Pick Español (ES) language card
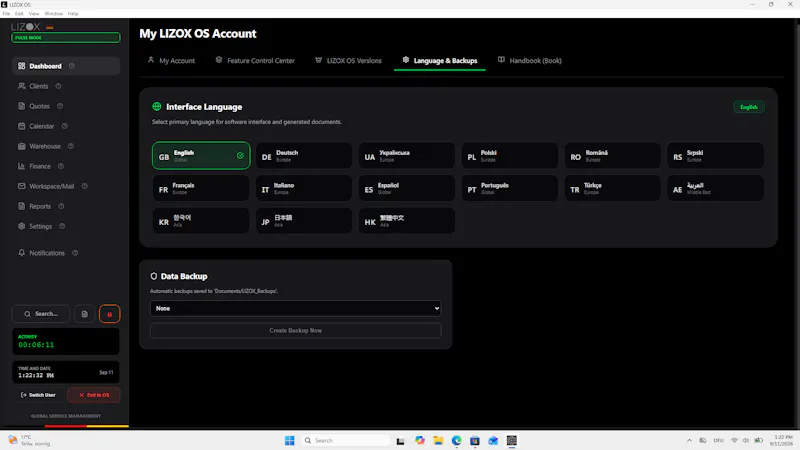Viewport: 800px width, 450px height. click(407, 188)
